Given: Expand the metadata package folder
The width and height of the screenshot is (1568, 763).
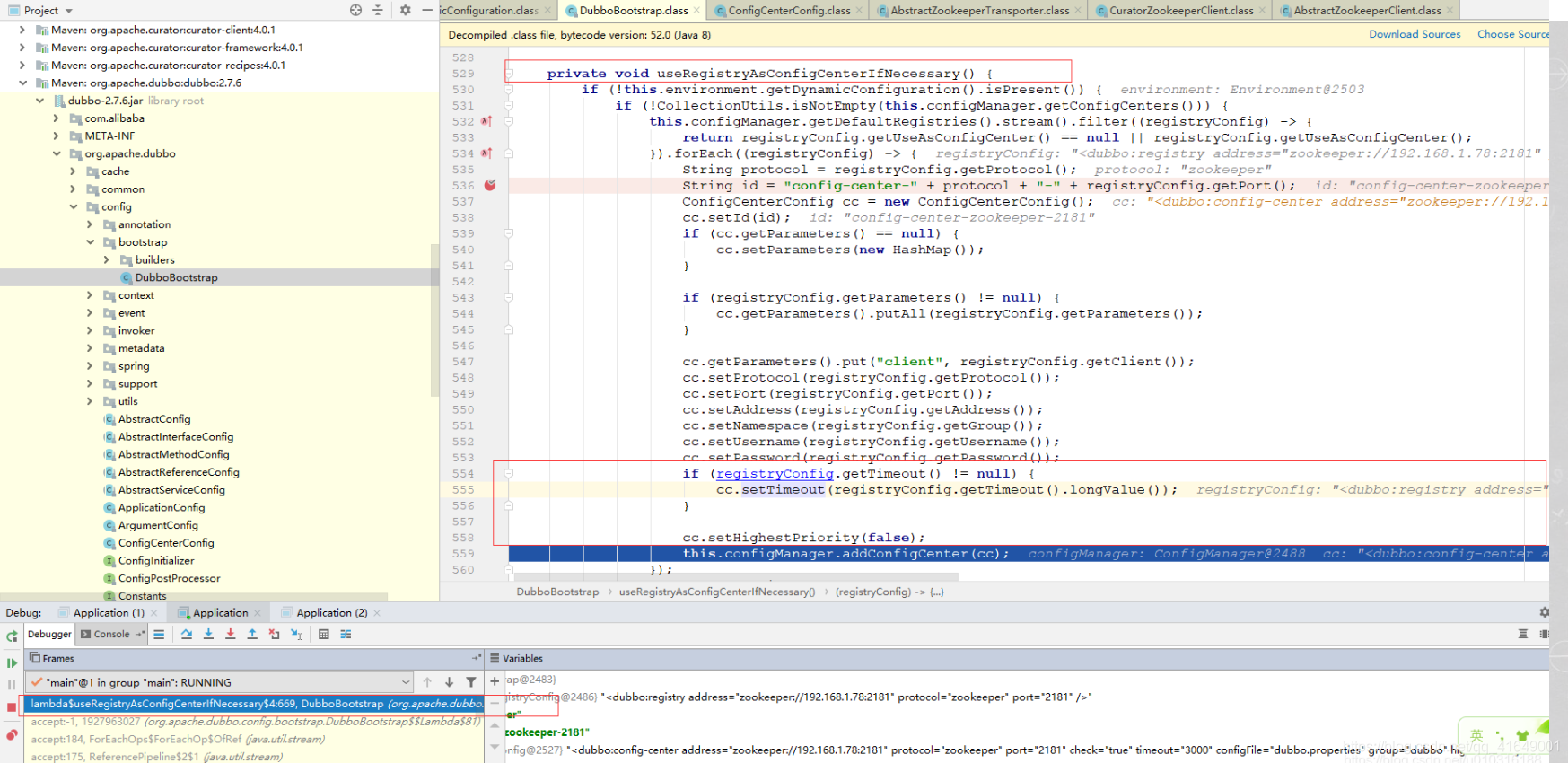Looking at the screenshot, I should coord(90,348).
